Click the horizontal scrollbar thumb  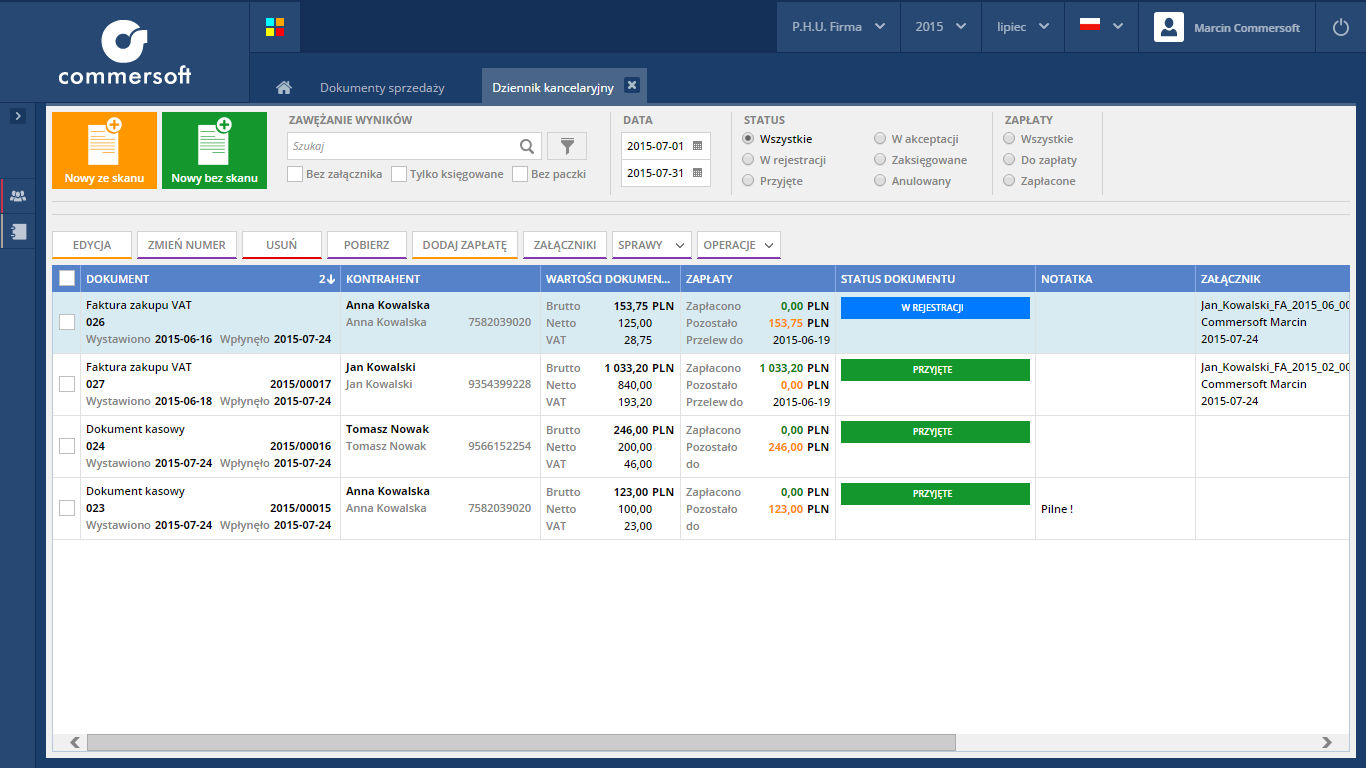521,742
